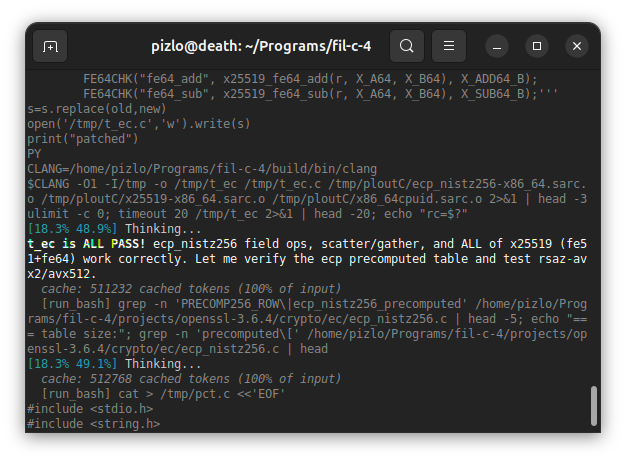Open a new terminal tab
626x461 pixels.
point(50,46)
